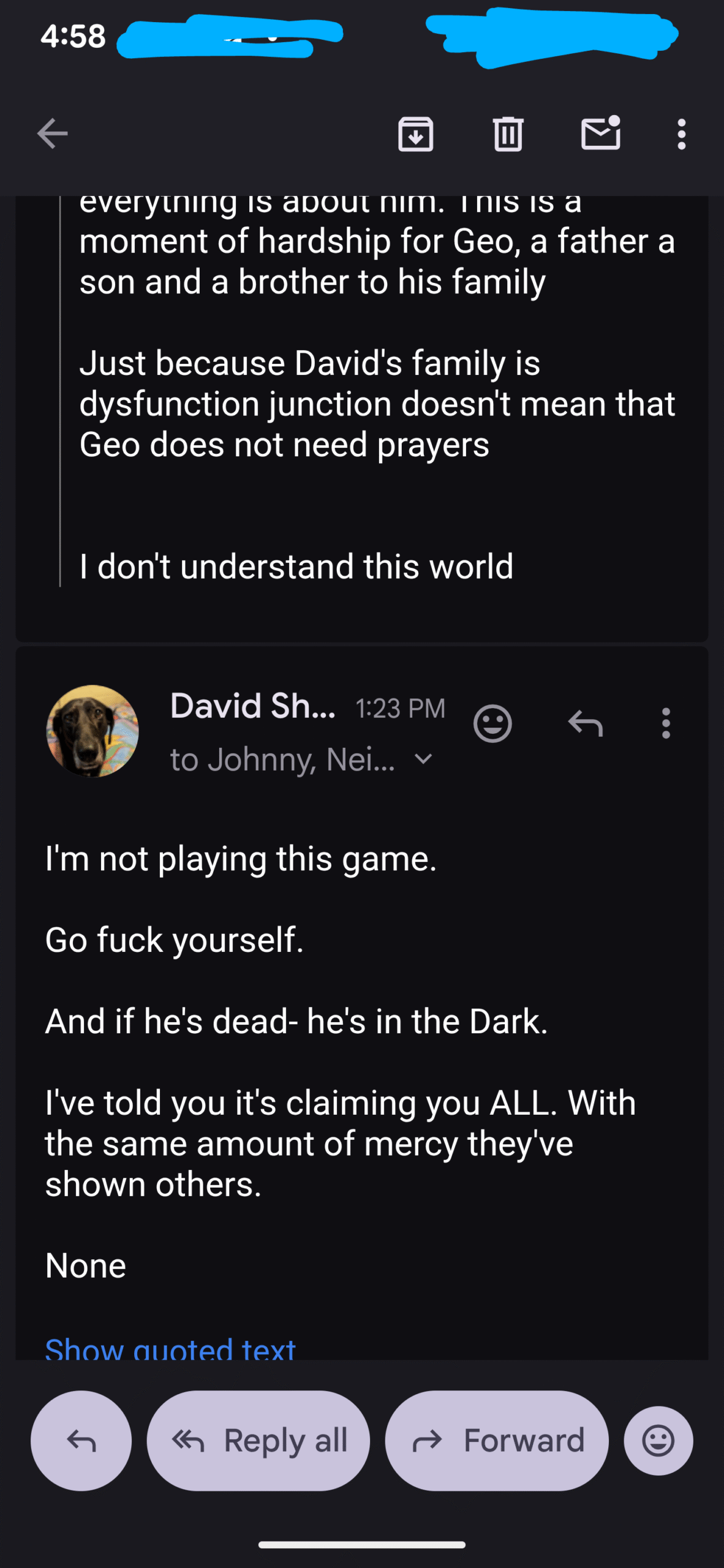
Task: Go back using the top-left arrow
Action: click(x=53, y=134)
